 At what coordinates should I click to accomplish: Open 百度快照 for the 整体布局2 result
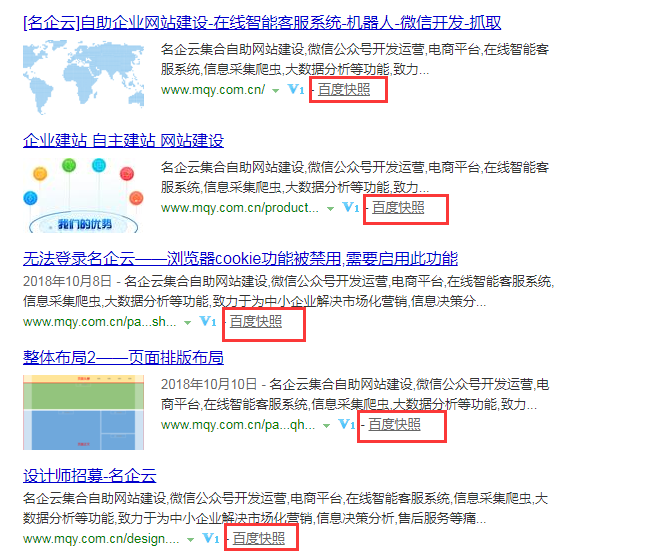394,424
